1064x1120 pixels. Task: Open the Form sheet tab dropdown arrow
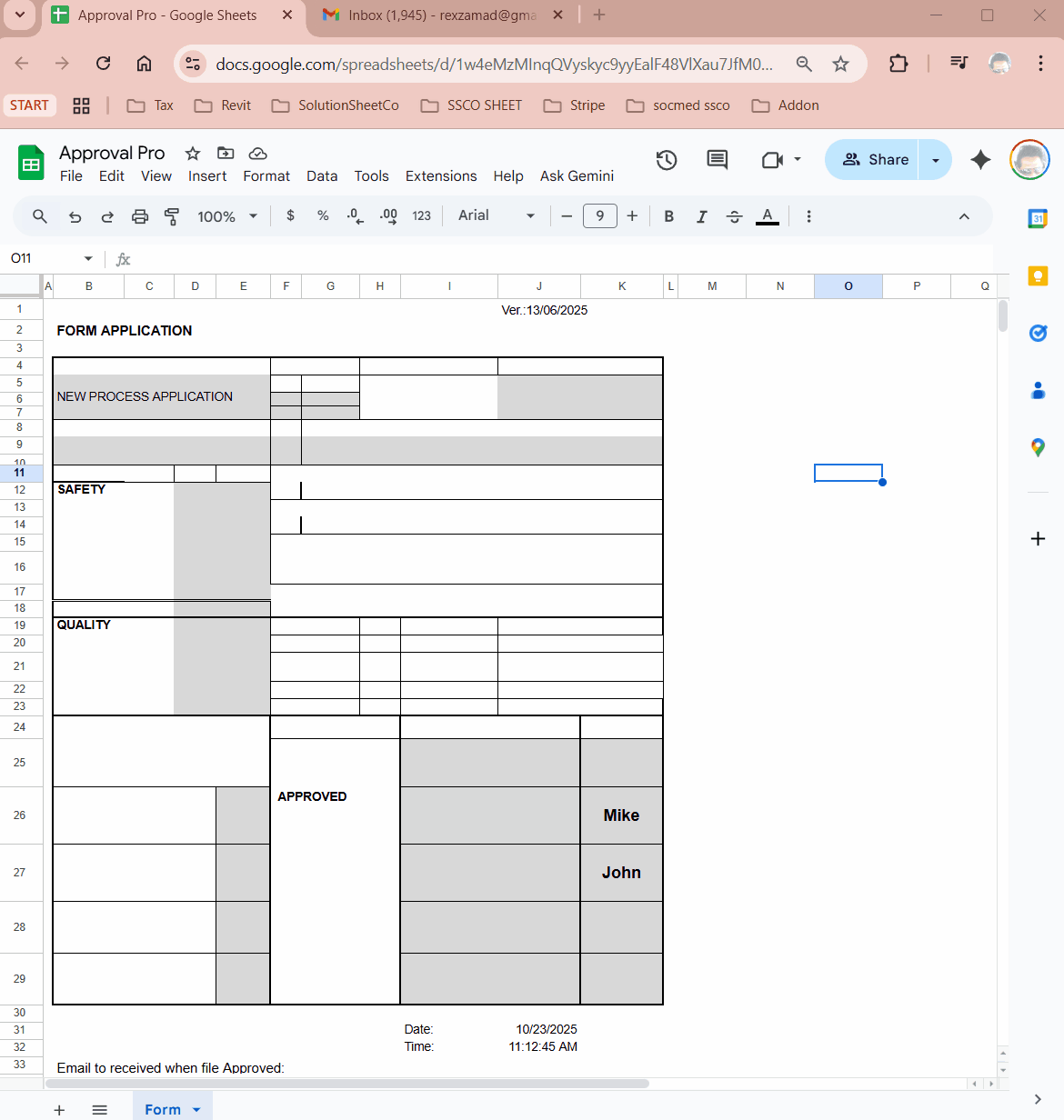(x=196, y=1110)
